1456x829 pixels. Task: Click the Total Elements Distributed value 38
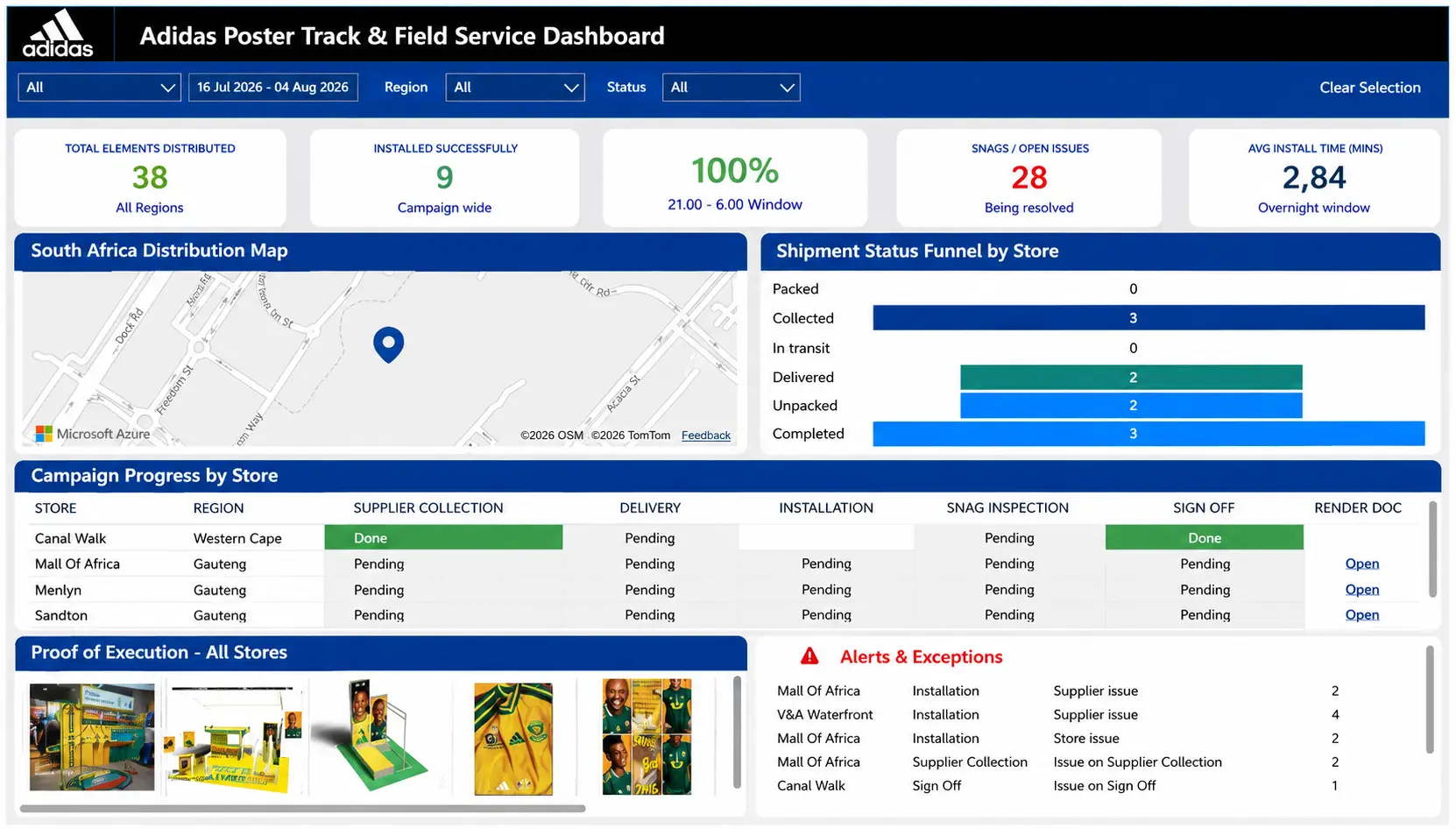point(150,178)
